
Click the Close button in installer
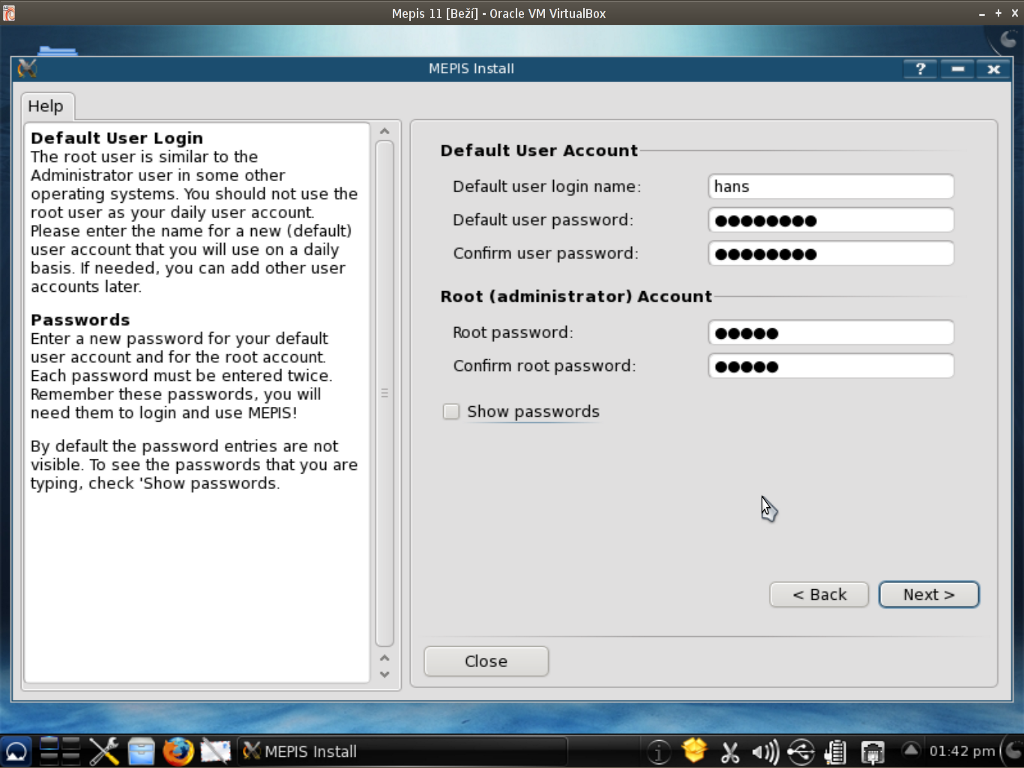pyautogui.click(x=486, y=661)
